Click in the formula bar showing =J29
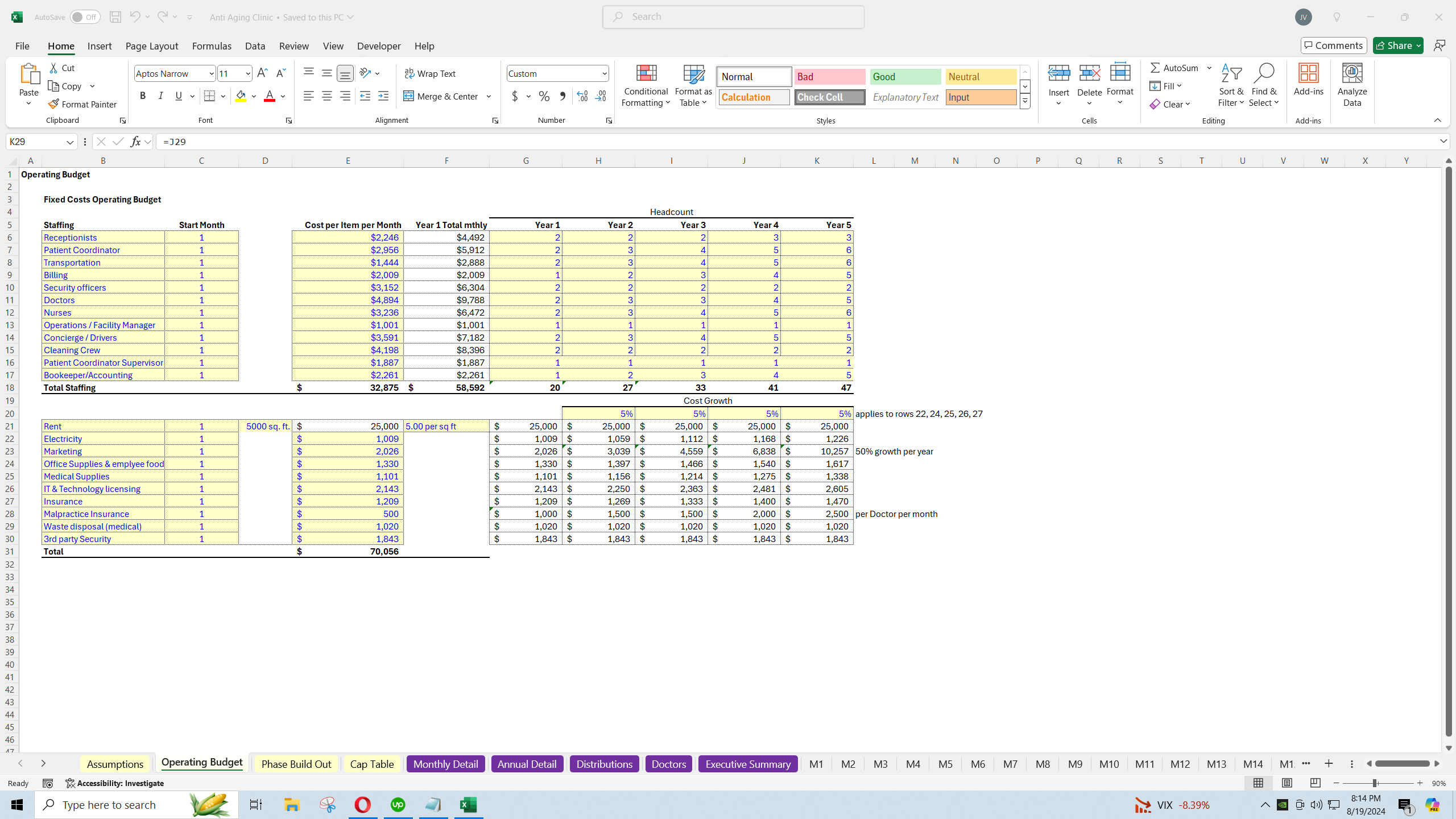This screenshot has width=1456, height=819. 796,142
